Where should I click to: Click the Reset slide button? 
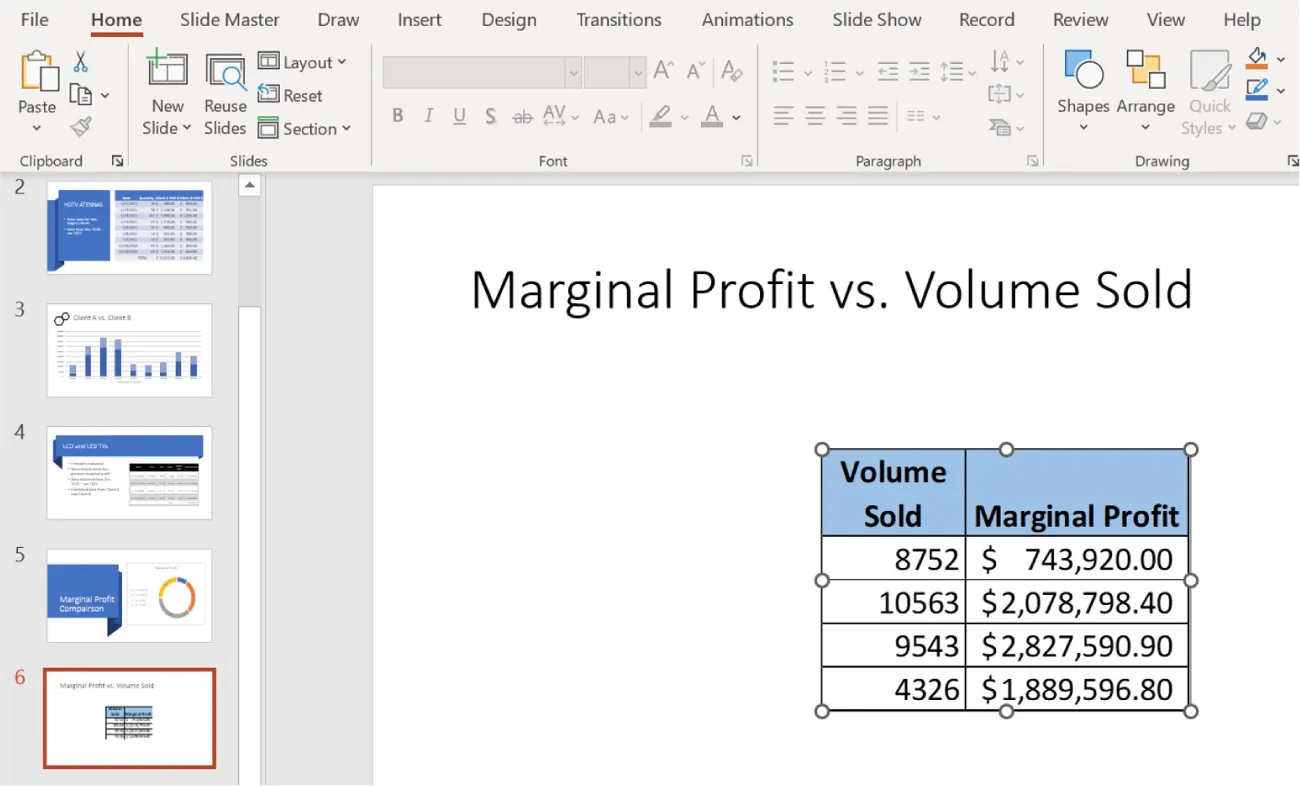291,96
